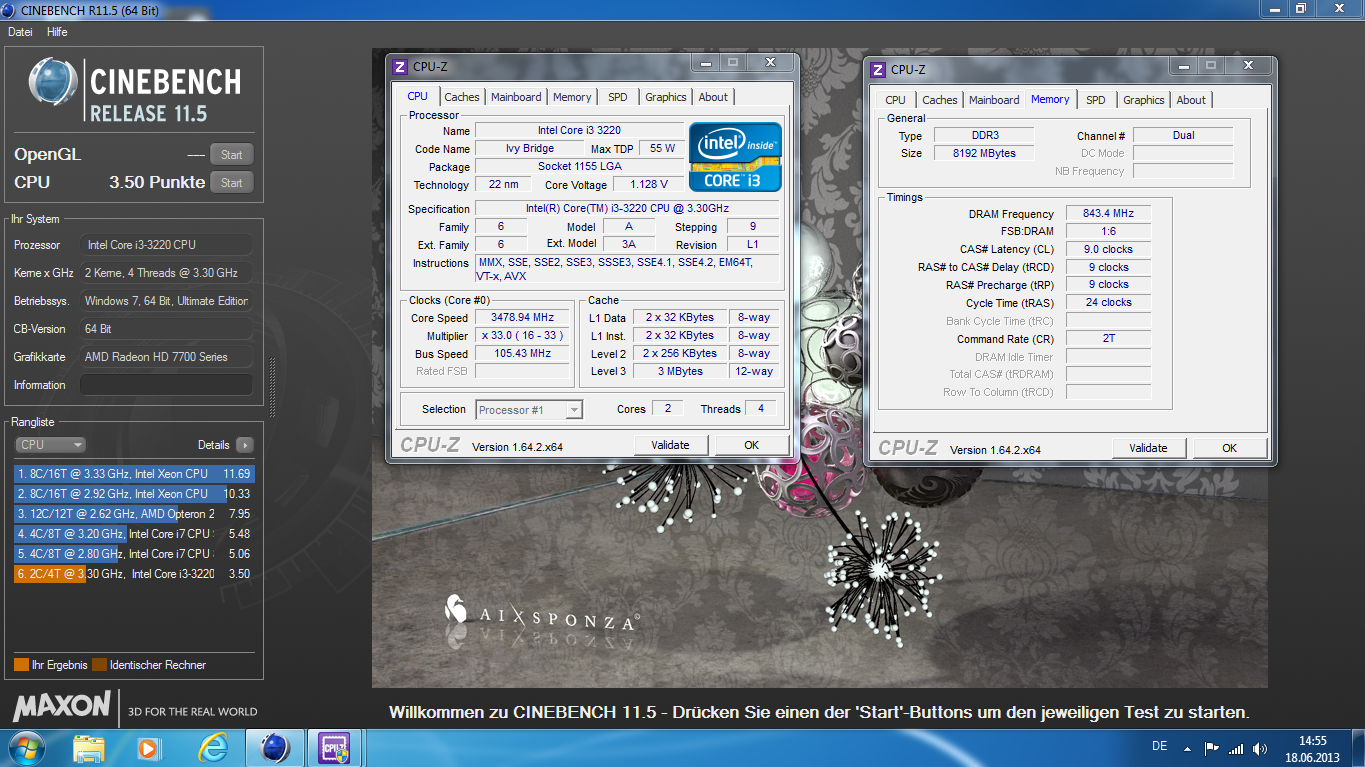Screen dimensions: 1365x767
Task: Open Graphics tab in left CPU-Z window
Action: tap(665, 97)
